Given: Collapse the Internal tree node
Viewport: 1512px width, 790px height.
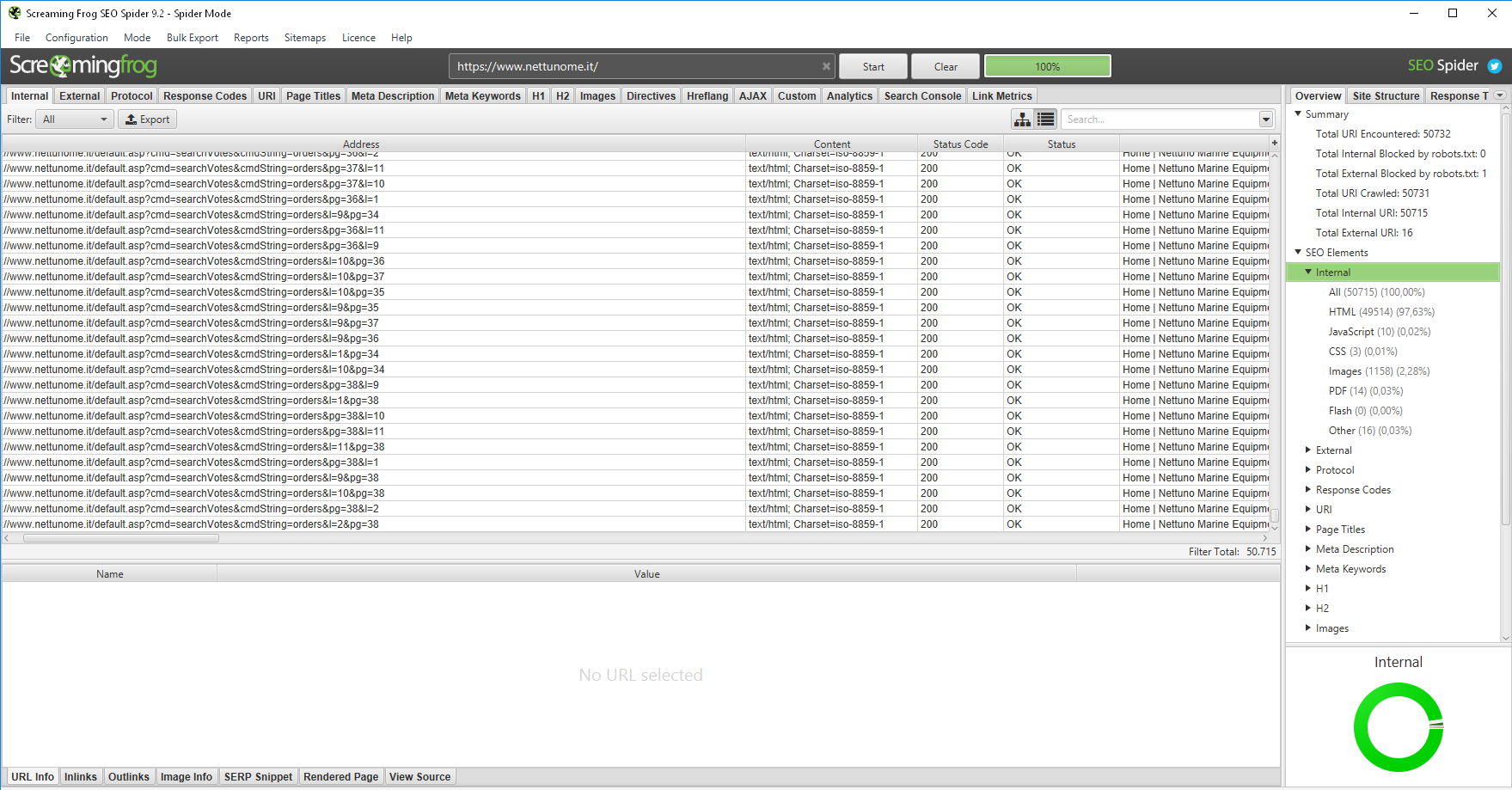Looking at the screenshot, I should coord(1308,272).
